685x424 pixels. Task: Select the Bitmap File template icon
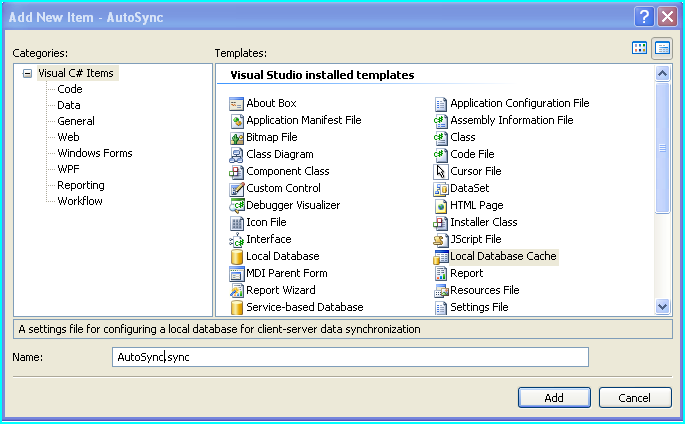click(x=236, y=138)
